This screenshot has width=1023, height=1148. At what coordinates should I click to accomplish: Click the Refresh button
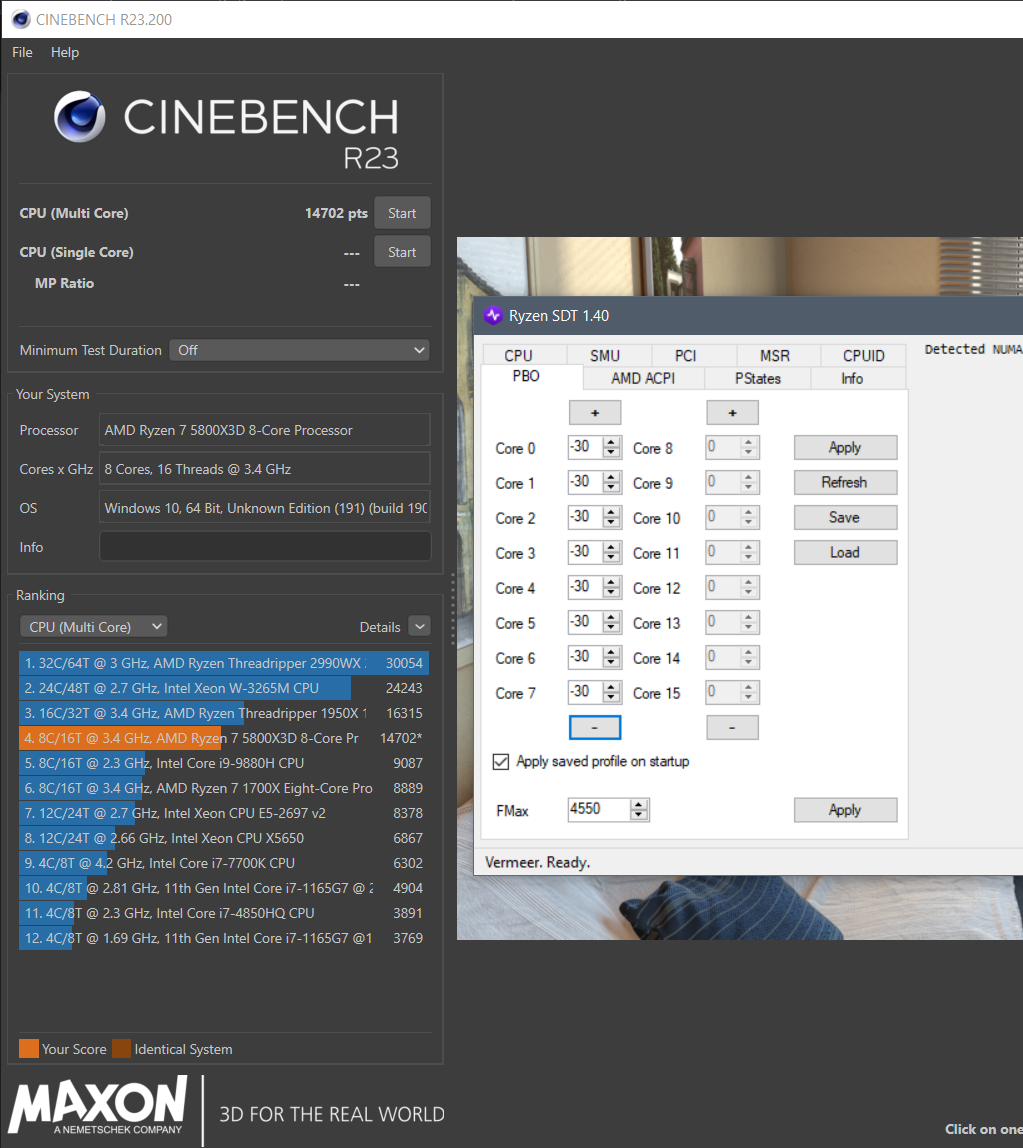845,482
